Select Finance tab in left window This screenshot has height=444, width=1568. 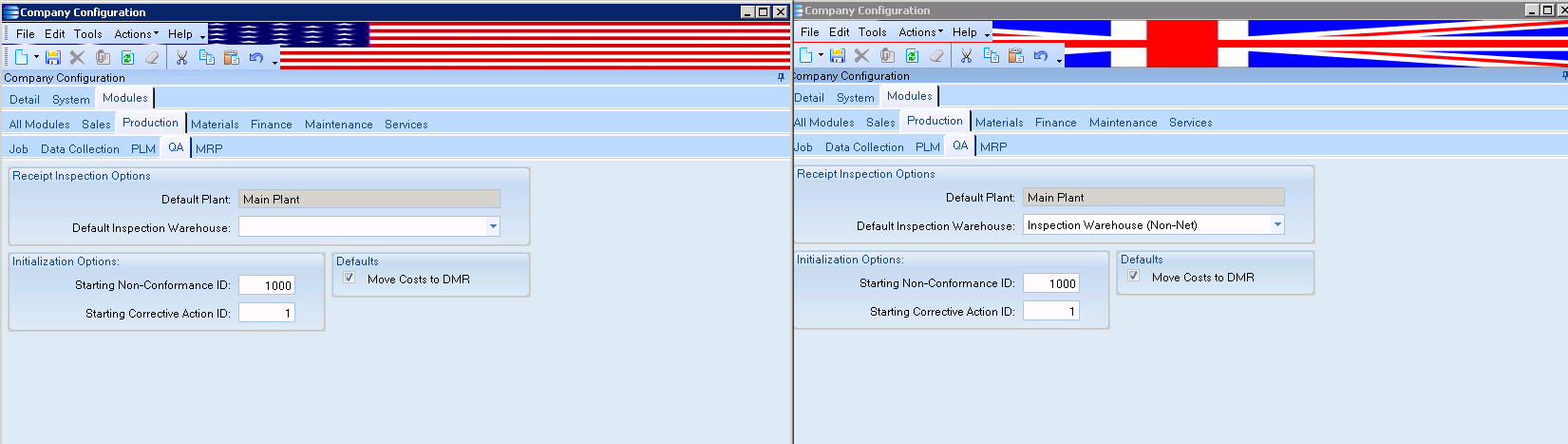pyautogui.click(x=272, y=124)
